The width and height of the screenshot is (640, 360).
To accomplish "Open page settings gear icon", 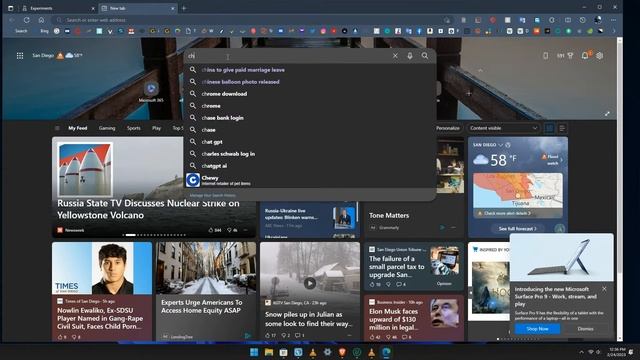I will pos(600,56).
